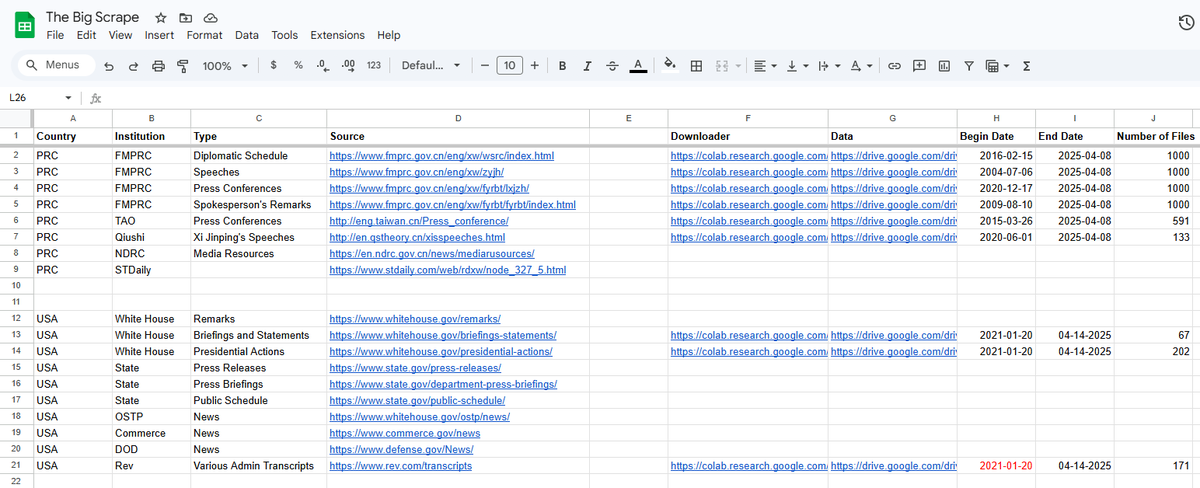Open the whitehouse.gov/remarks link
The height and width of the screenshot is (488, 1200).
415,319
